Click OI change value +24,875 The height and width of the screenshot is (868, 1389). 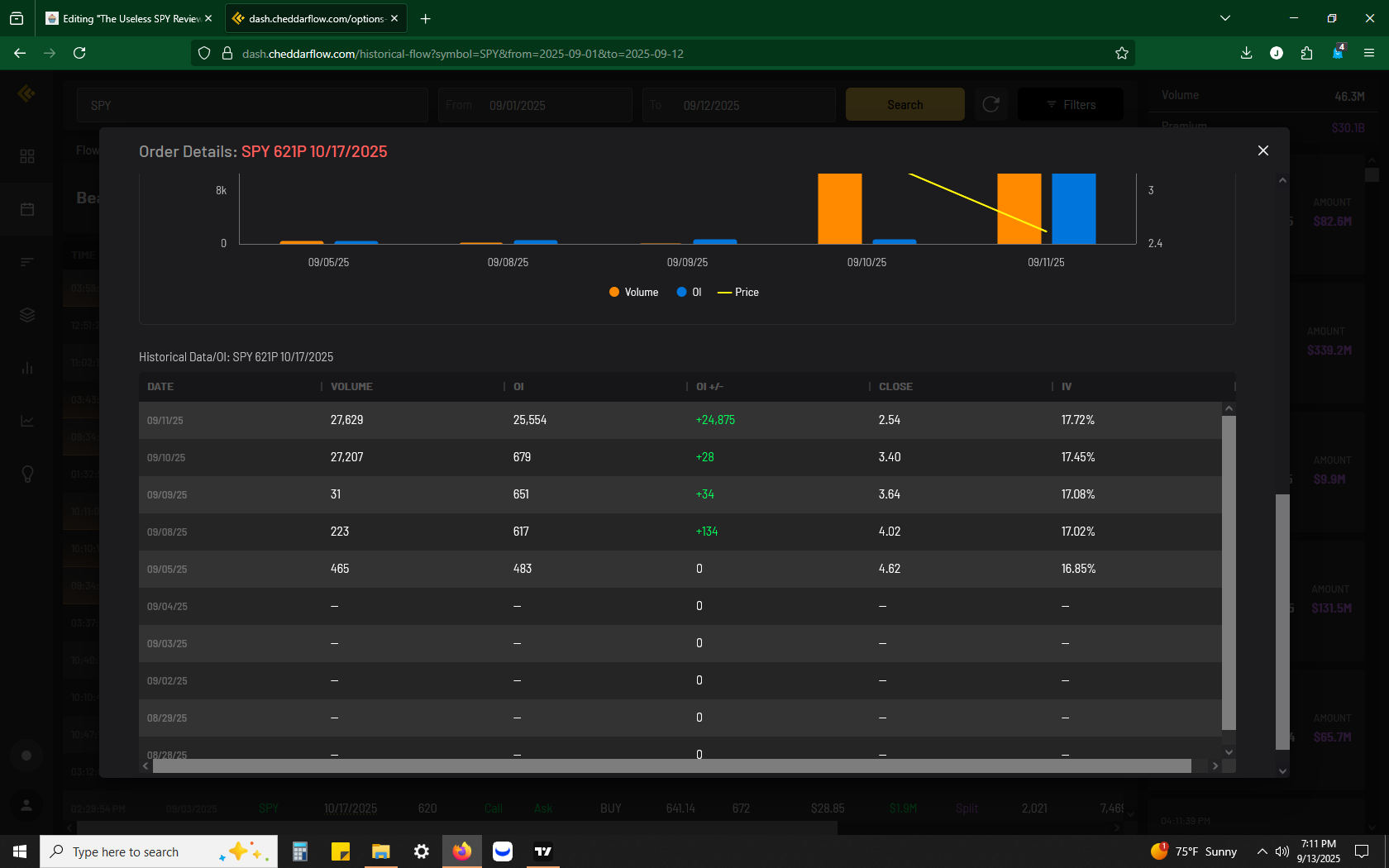[715, 420]
